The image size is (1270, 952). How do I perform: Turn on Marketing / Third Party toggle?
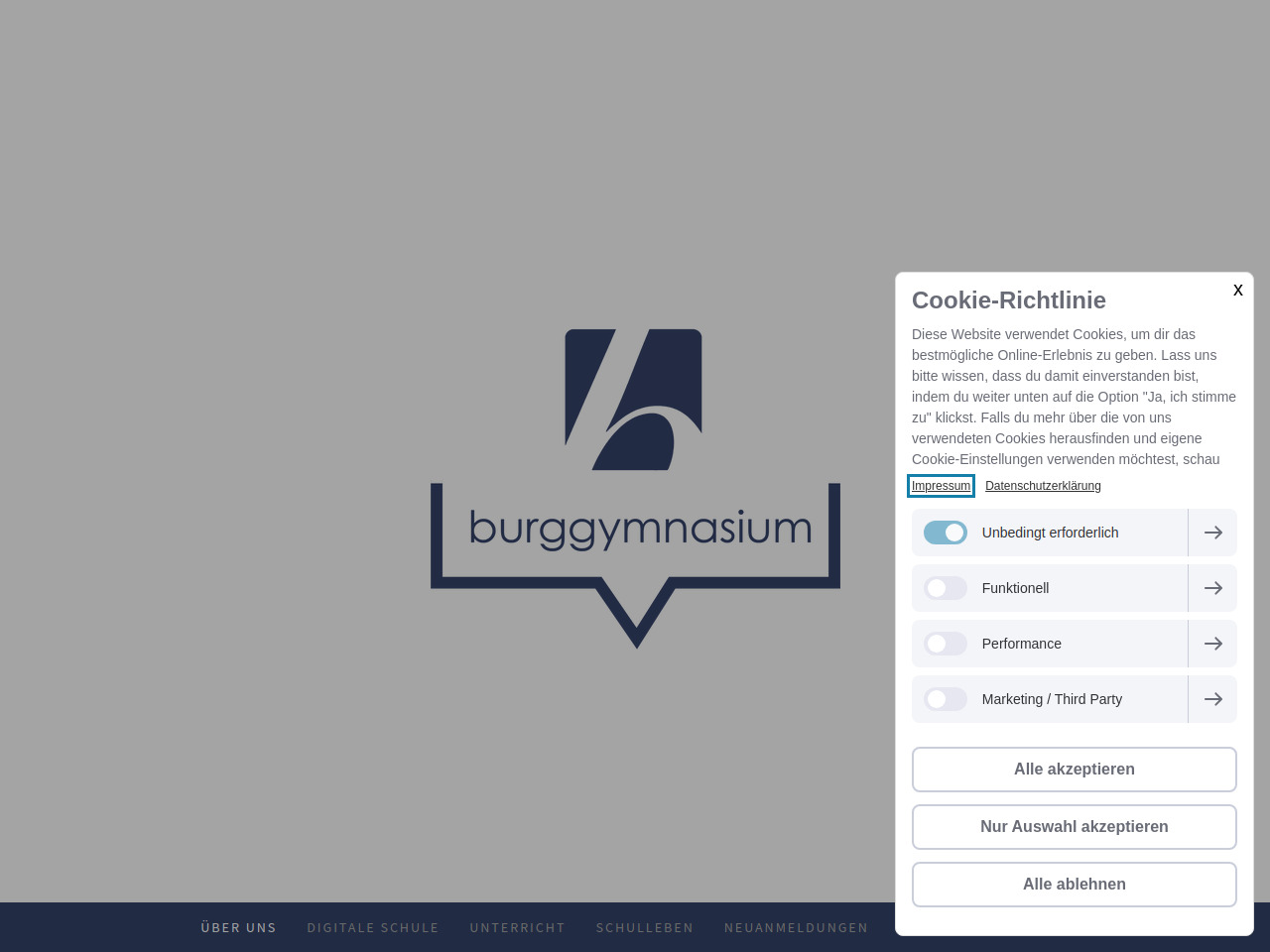(945, 699)
